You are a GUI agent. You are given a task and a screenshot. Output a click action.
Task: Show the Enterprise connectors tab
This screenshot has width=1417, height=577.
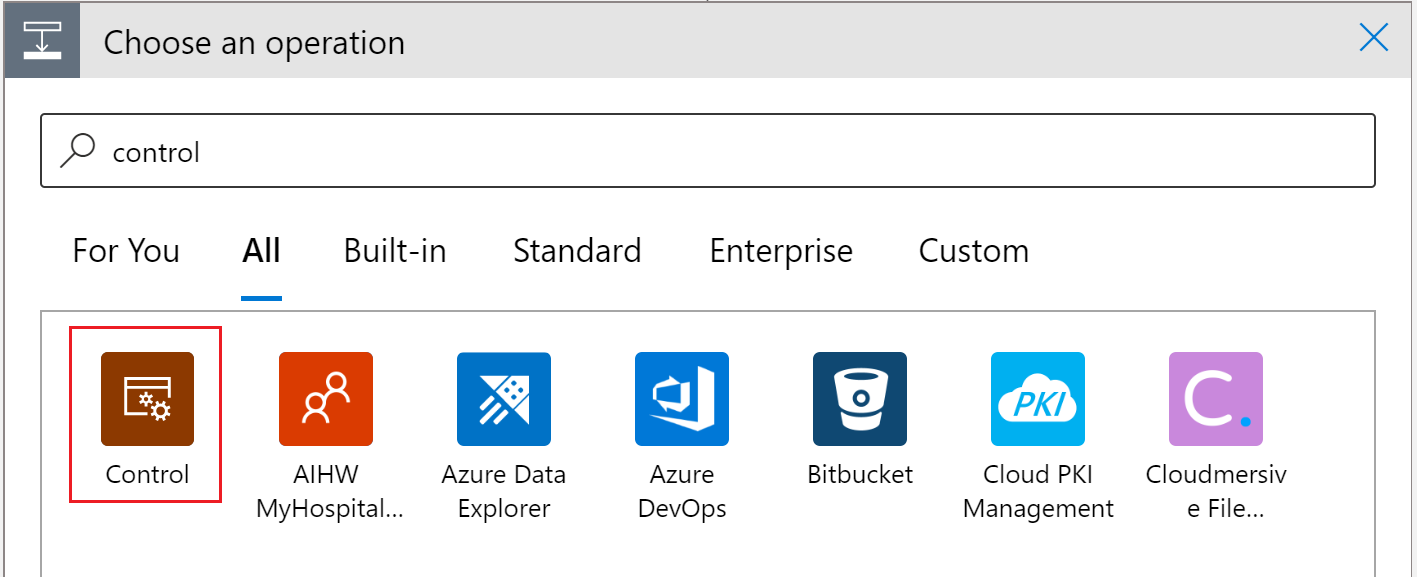pyautogui.click(x=781, y=251)
